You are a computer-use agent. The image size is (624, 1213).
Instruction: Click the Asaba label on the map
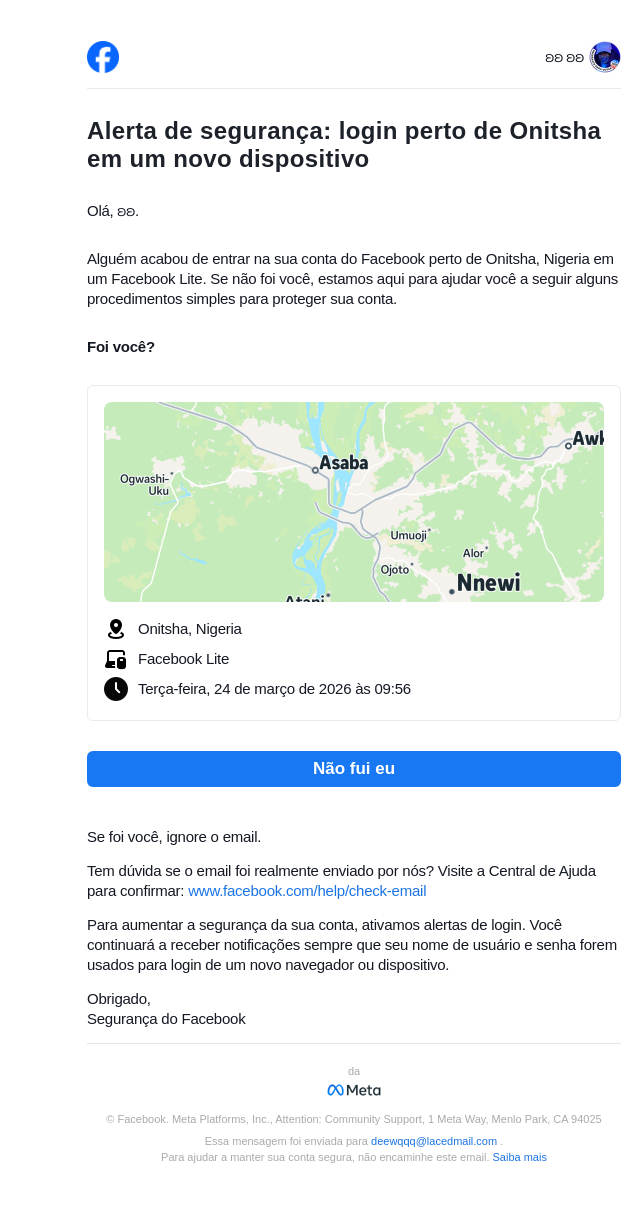(344, 463)
